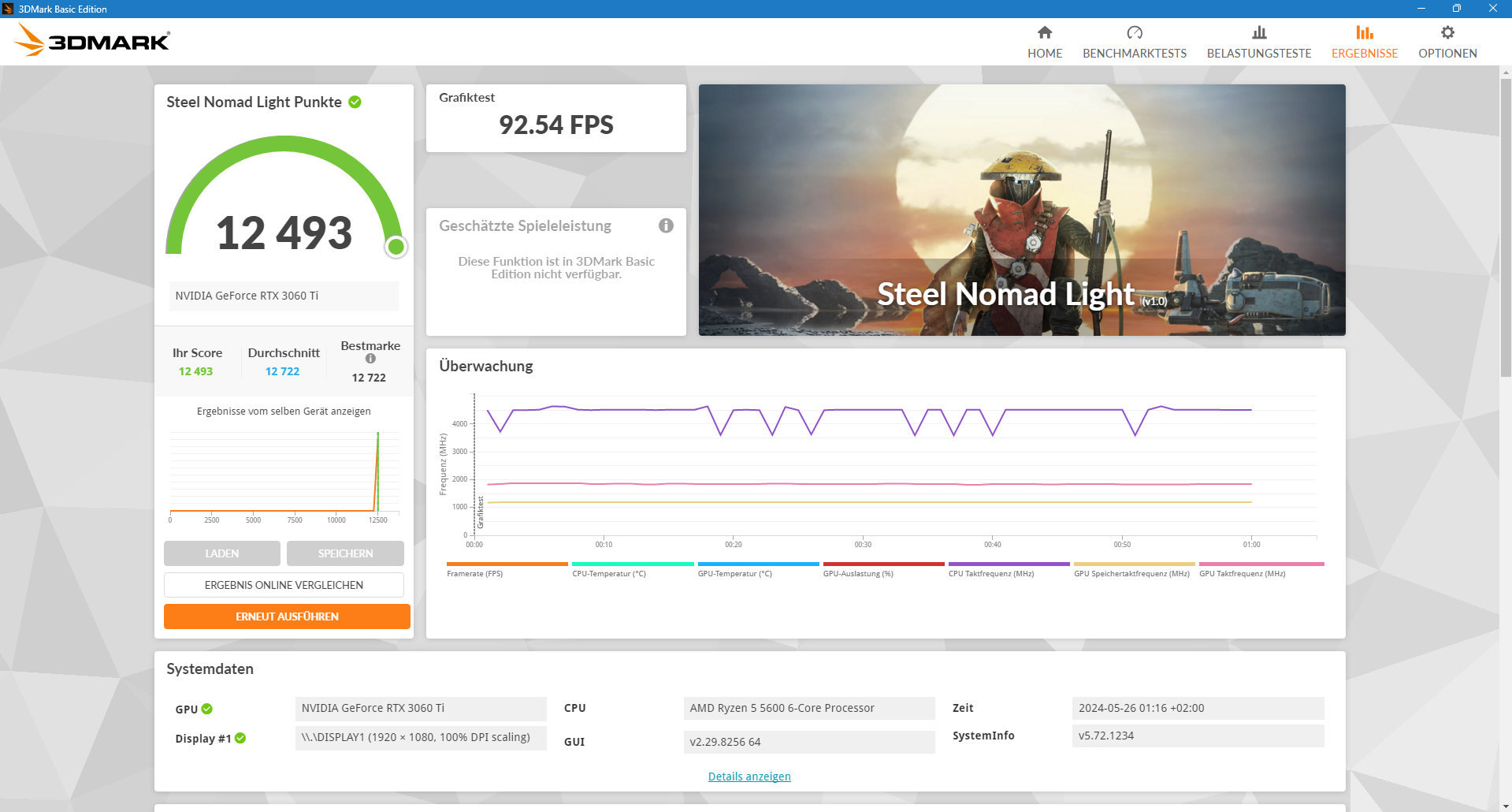Click the score distribution histogram

click(284, 473)
